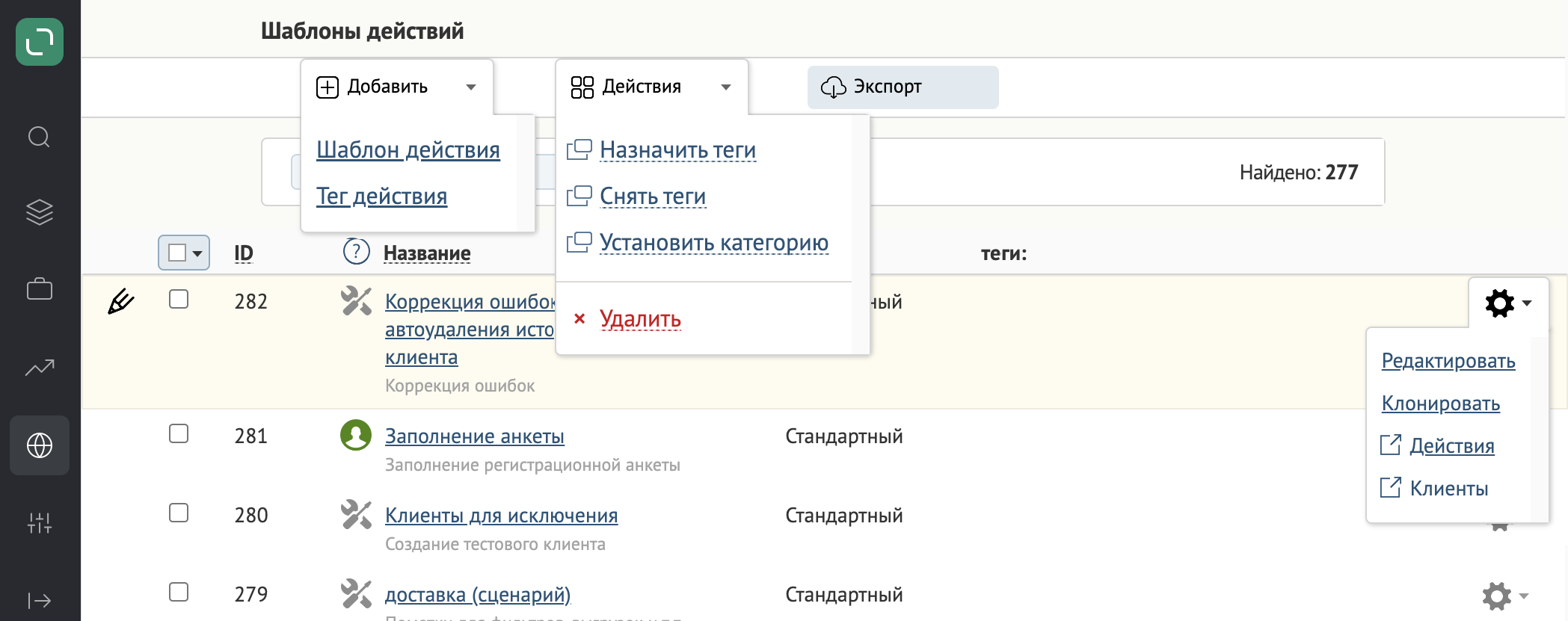Click the icon beside Назначить теги
Screen dimensions: 1568x621
579,149
